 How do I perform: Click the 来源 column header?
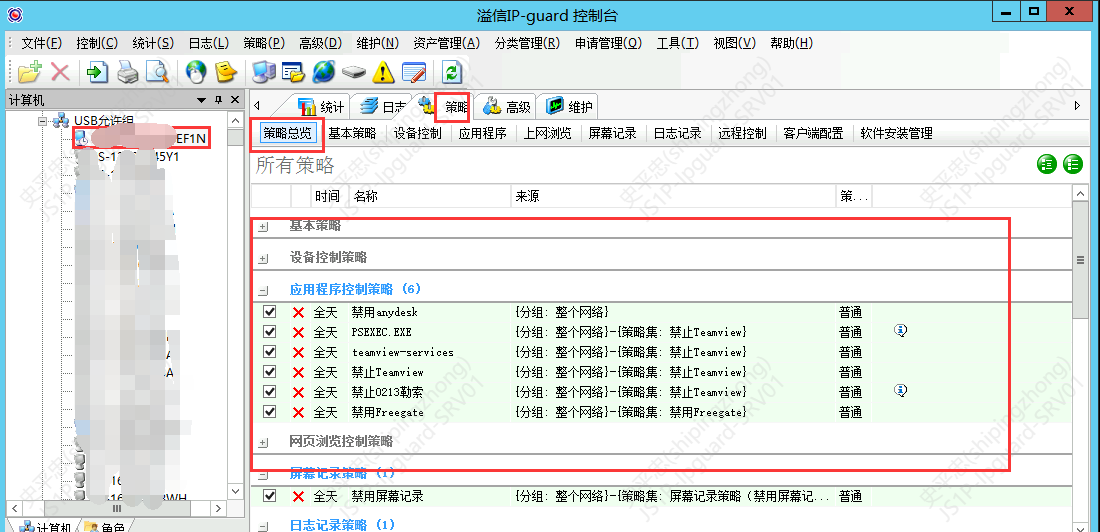click(x=672, y=197)
